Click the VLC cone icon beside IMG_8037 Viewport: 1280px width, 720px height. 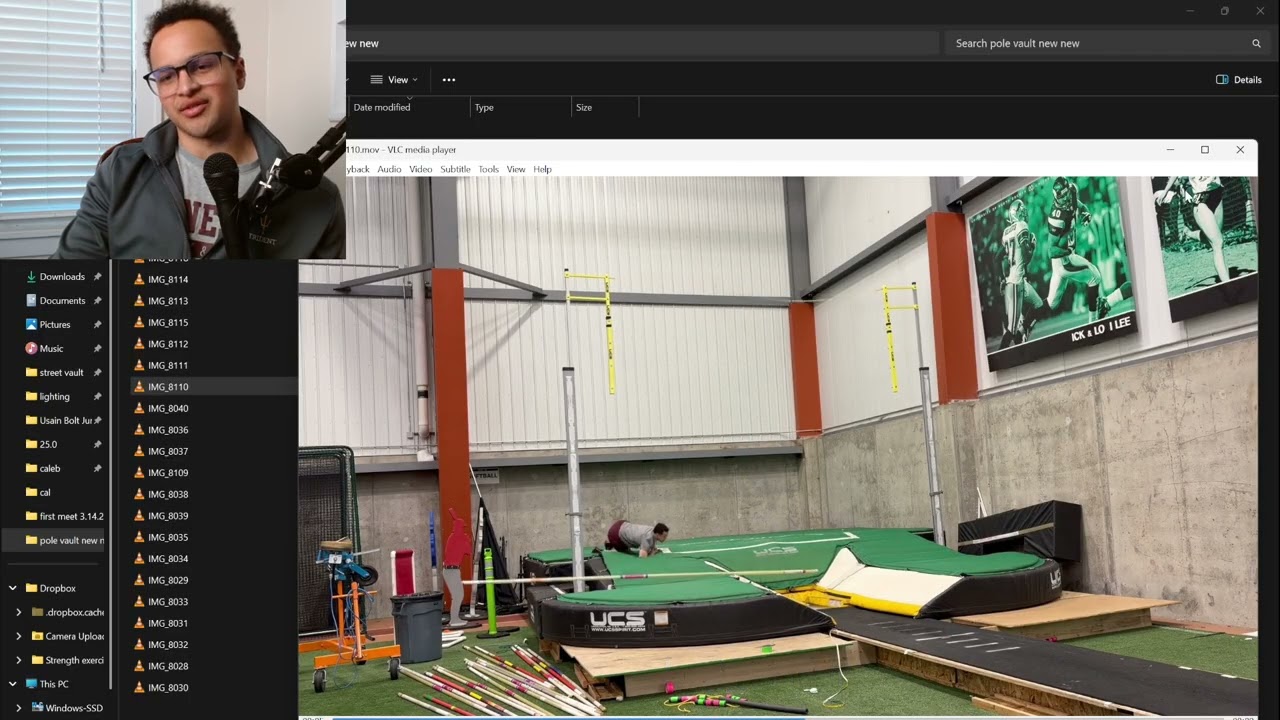point(139,451)
